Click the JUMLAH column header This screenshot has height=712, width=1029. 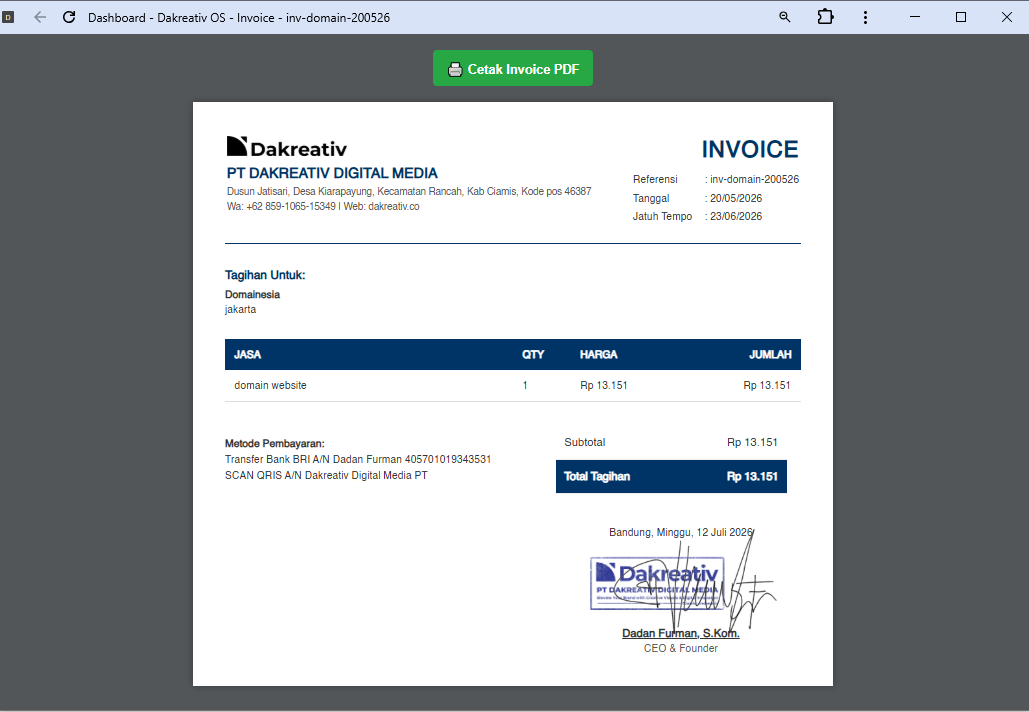pyautogui.click(x=770, y=354)
